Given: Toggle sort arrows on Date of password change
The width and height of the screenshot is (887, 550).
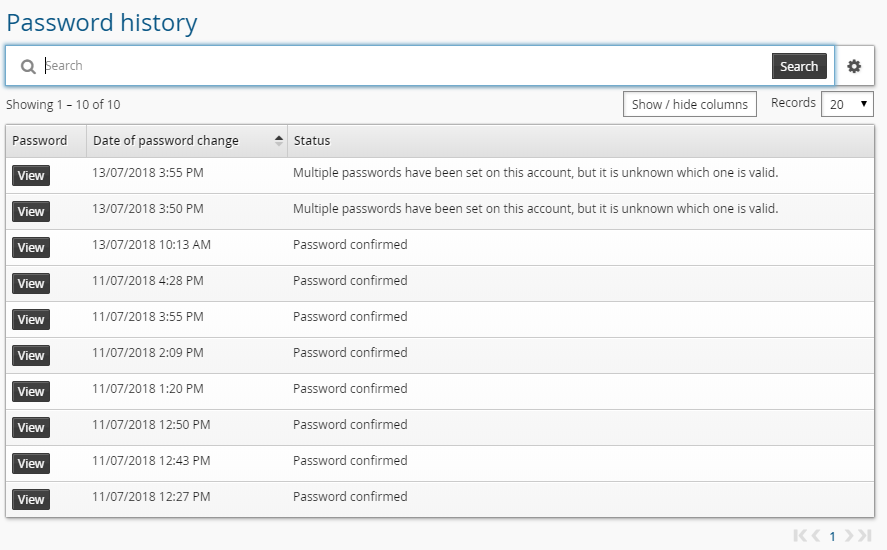Looking at the screenshot, I should tap(278, 141).
